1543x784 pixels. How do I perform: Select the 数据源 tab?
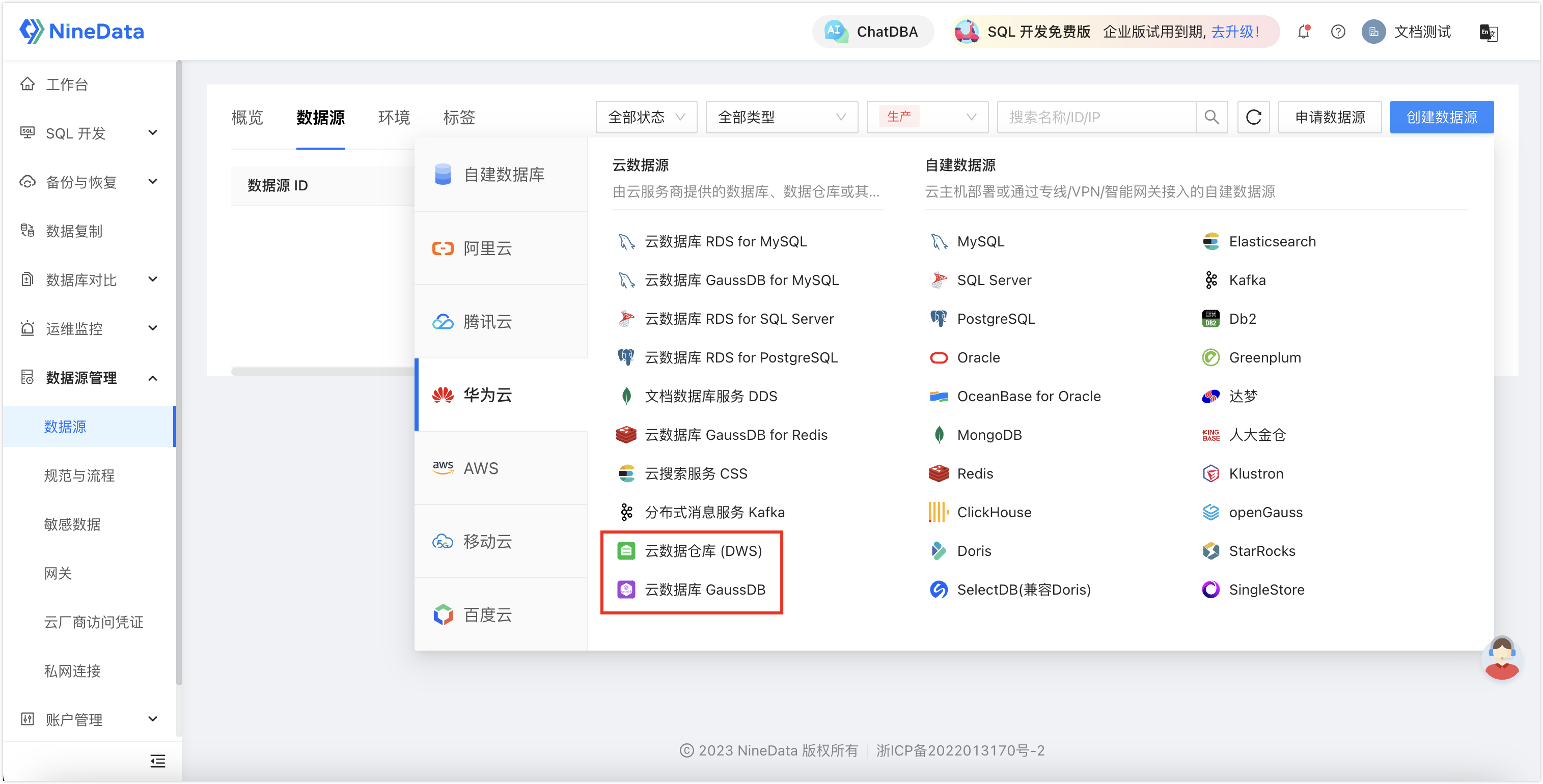(x=320, y=118)
